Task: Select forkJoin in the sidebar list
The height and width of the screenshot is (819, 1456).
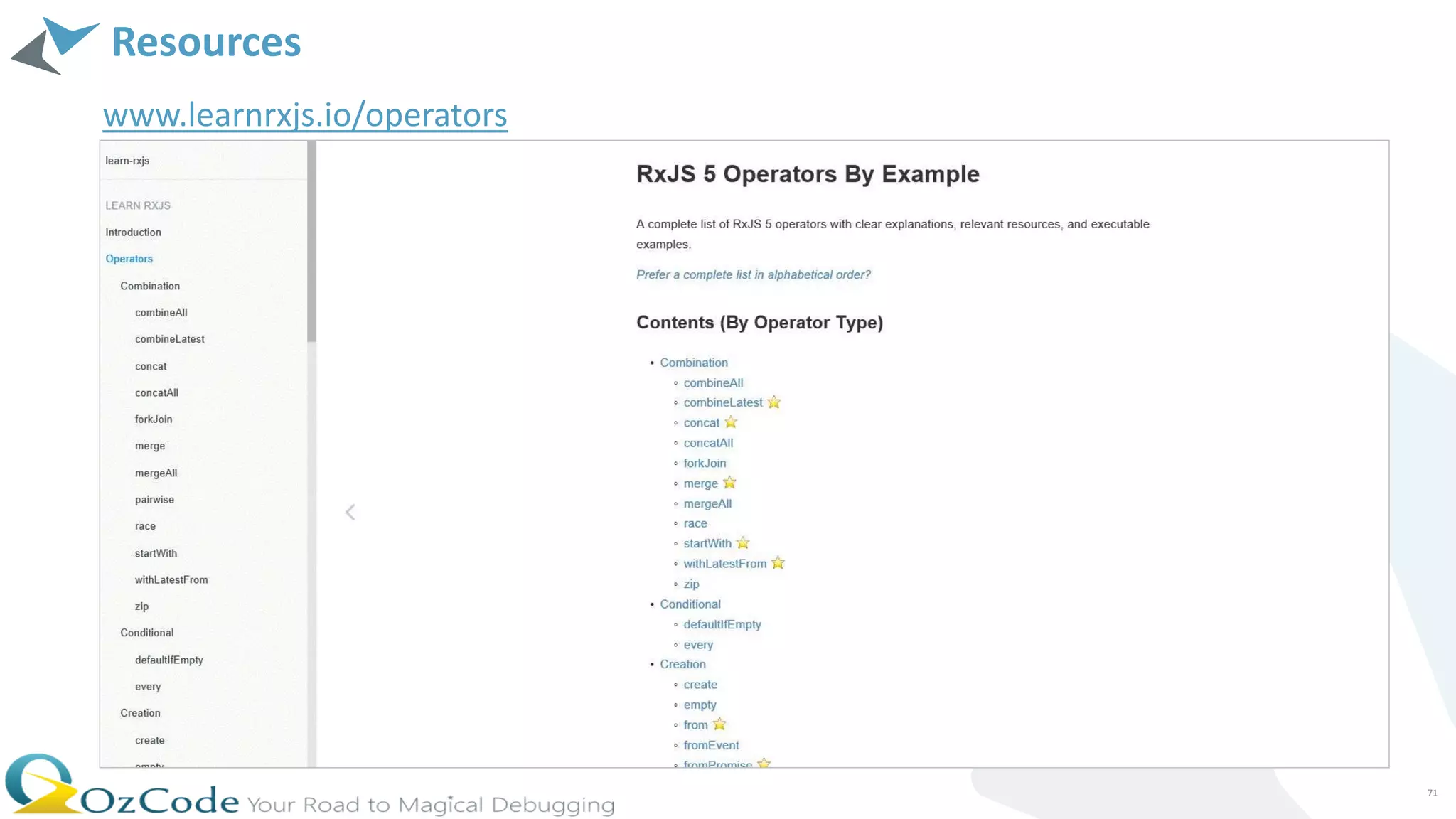Action: coord(153,419)
